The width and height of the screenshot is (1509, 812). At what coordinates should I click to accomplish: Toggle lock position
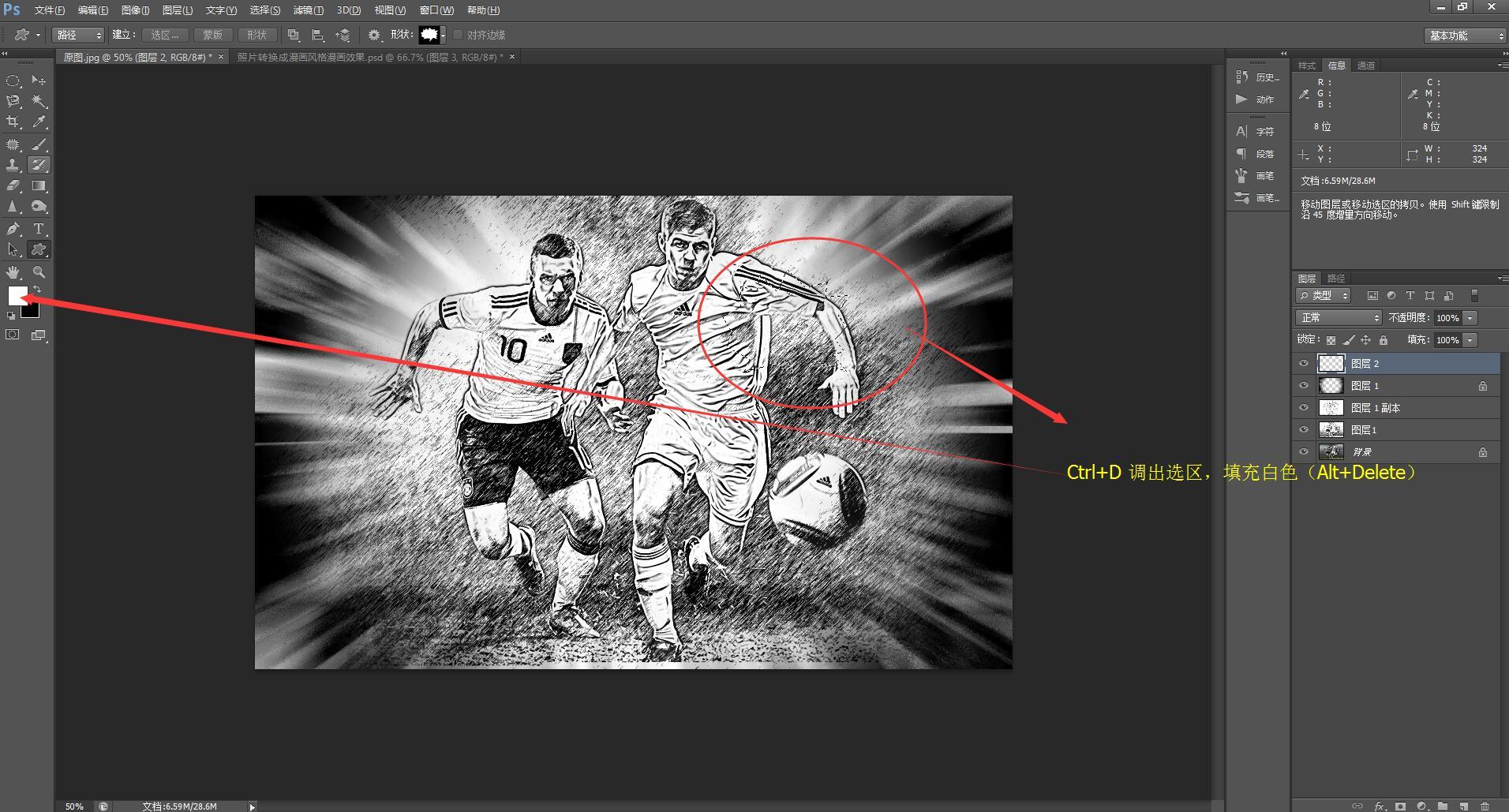[x=1366, y=340]
